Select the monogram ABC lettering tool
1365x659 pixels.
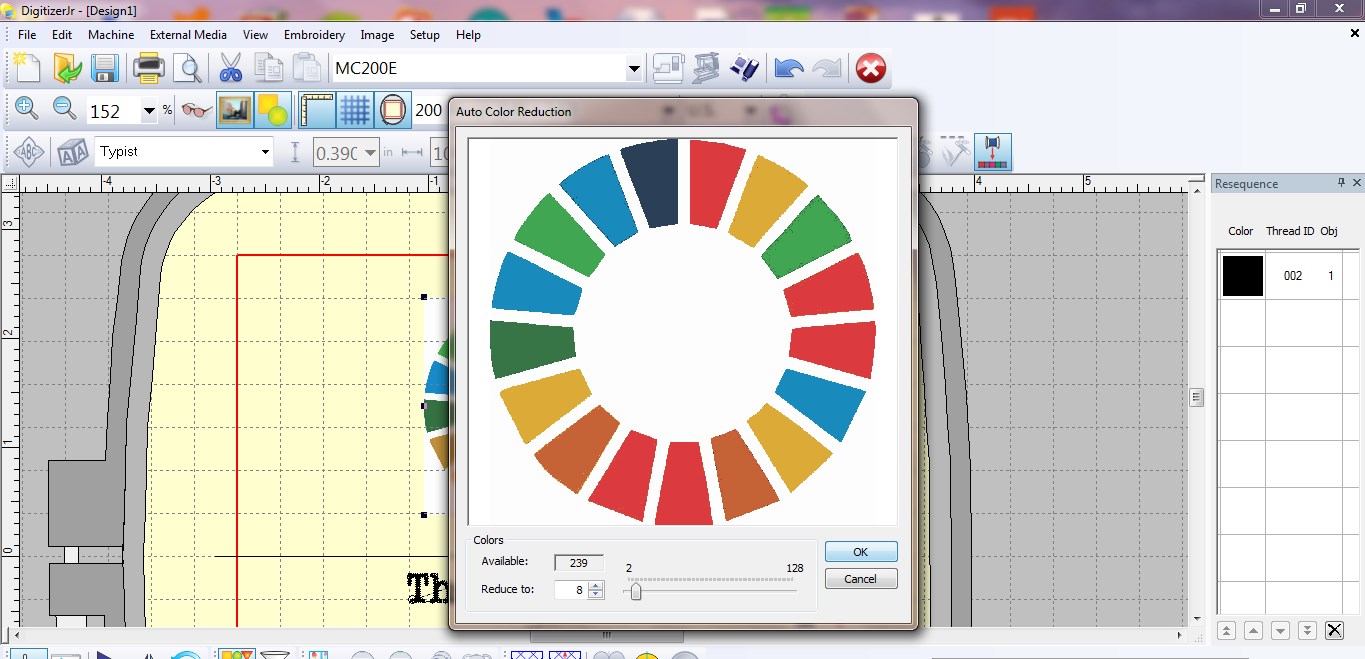point(30,152)
